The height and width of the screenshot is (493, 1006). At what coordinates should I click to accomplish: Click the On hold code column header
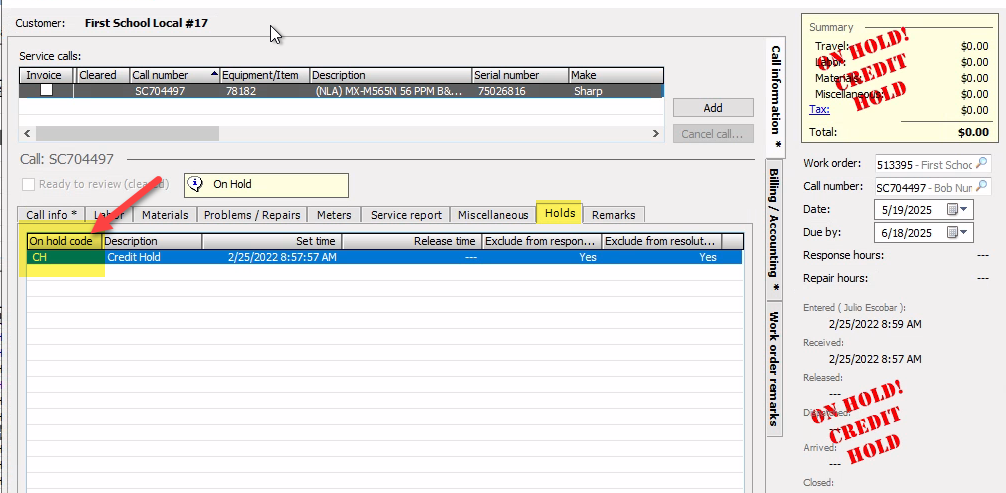65,241
